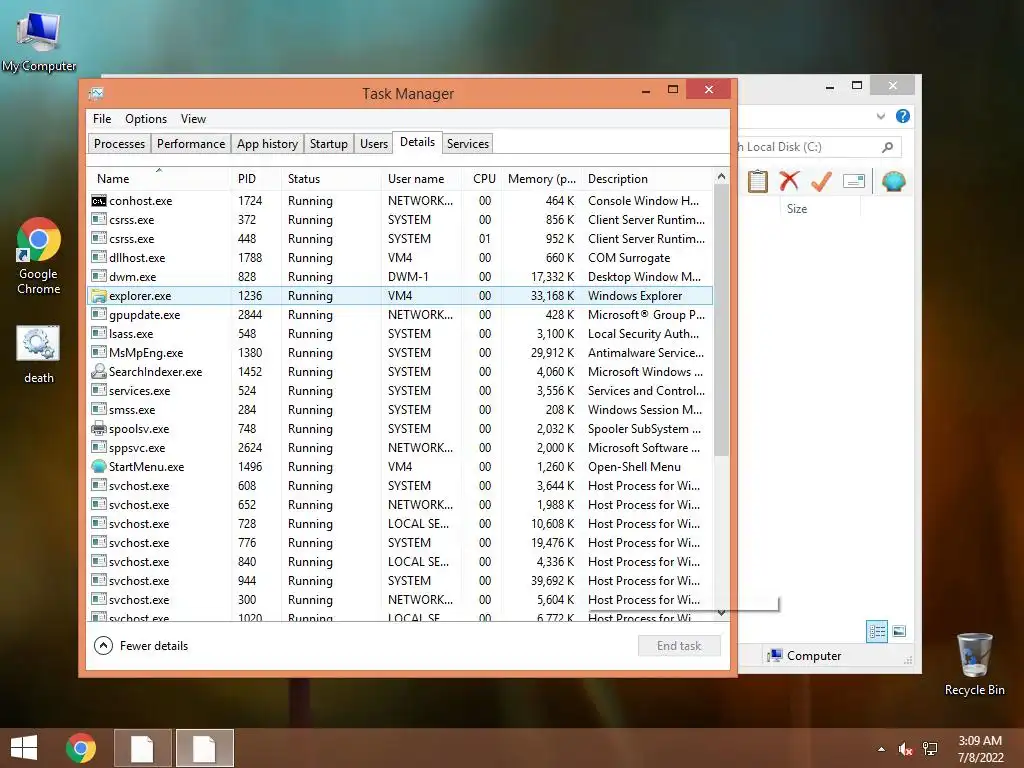Switch Explorer to details view icon

point(876,631)
